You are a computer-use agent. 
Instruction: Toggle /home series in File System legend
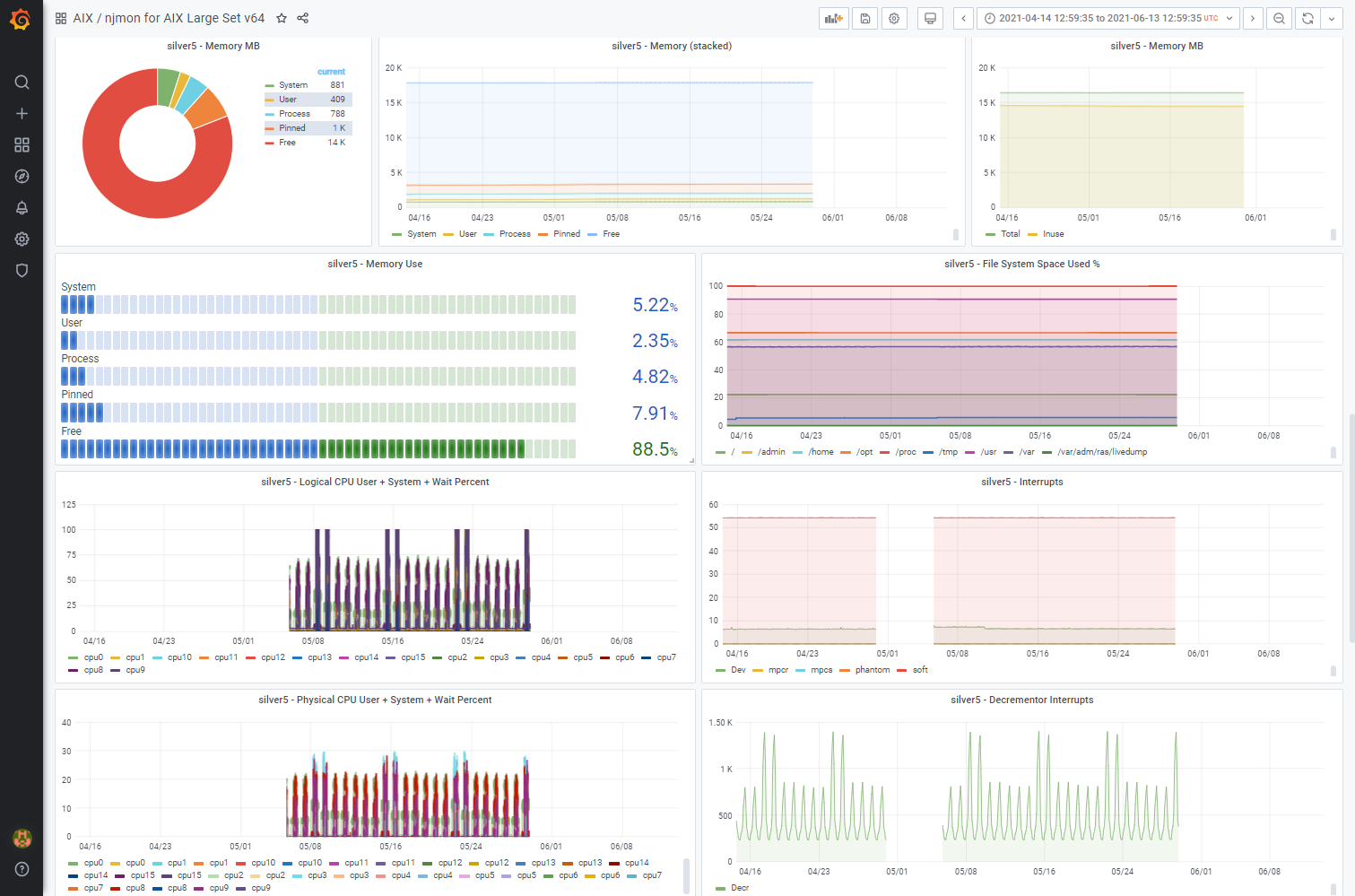821,452
